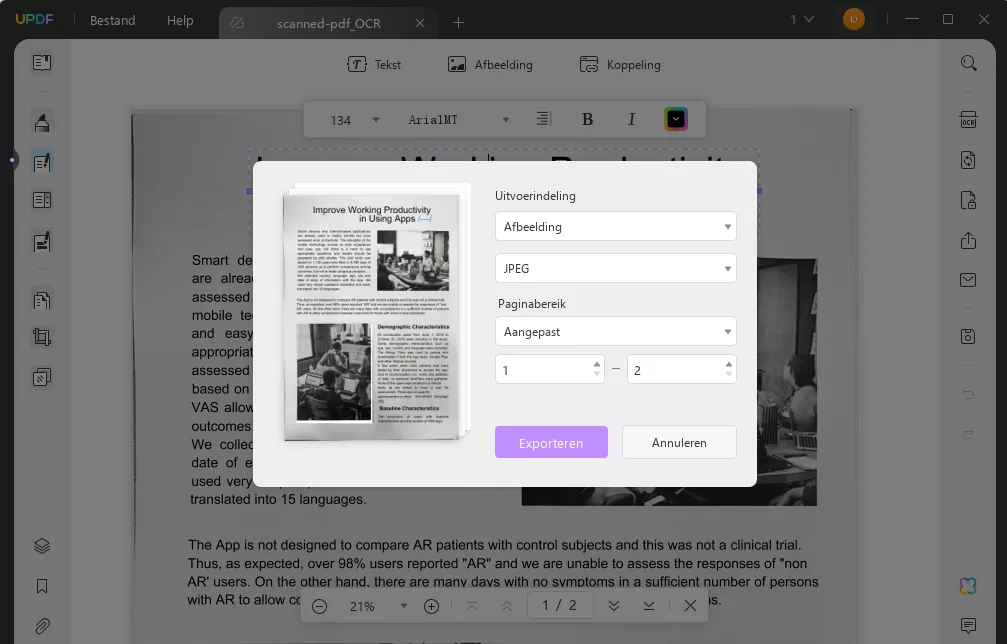Open the Page Tools watermark icon in sidebar
Screen dimensions: 1007x644
click(42, 377)
